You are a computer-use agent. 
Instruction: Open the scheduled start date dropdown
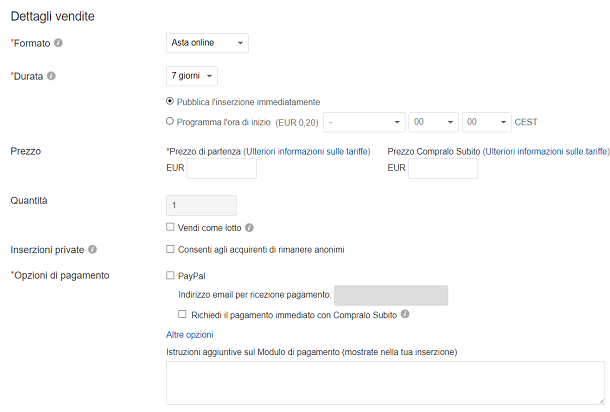click(x=364, y=122)
